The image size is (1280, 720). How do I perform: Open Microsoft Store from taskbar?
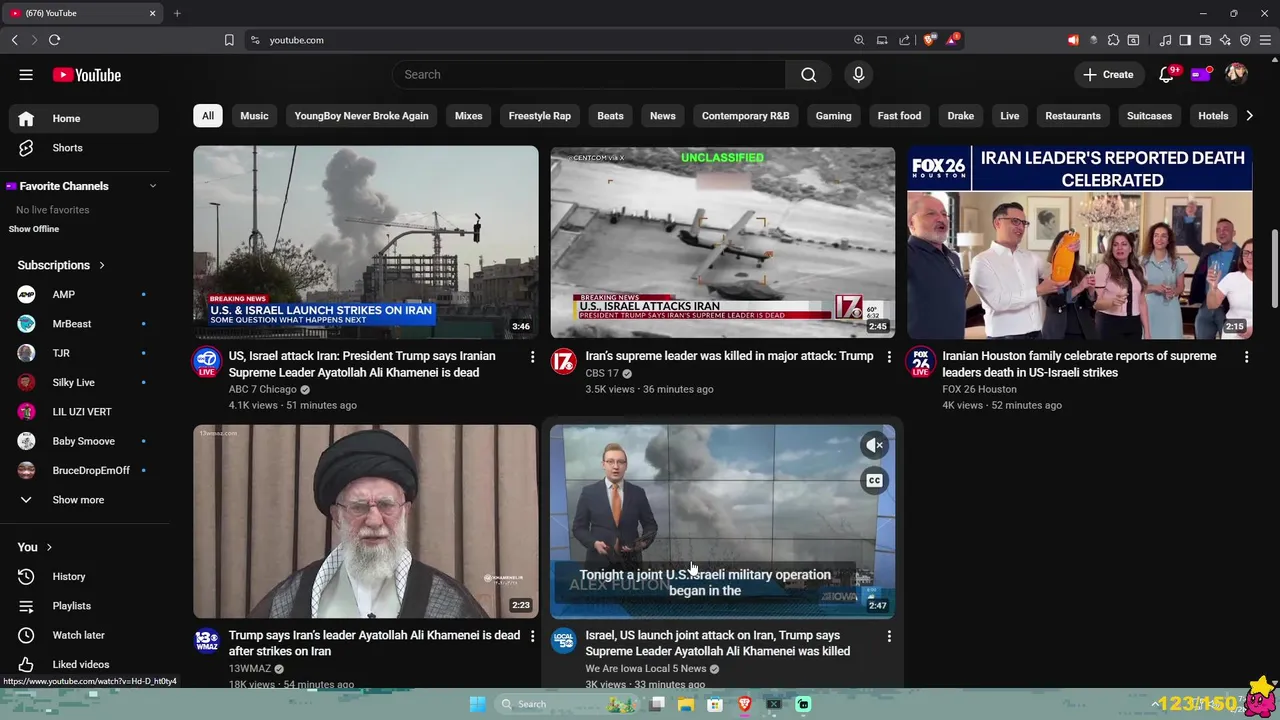click(715, 704)
